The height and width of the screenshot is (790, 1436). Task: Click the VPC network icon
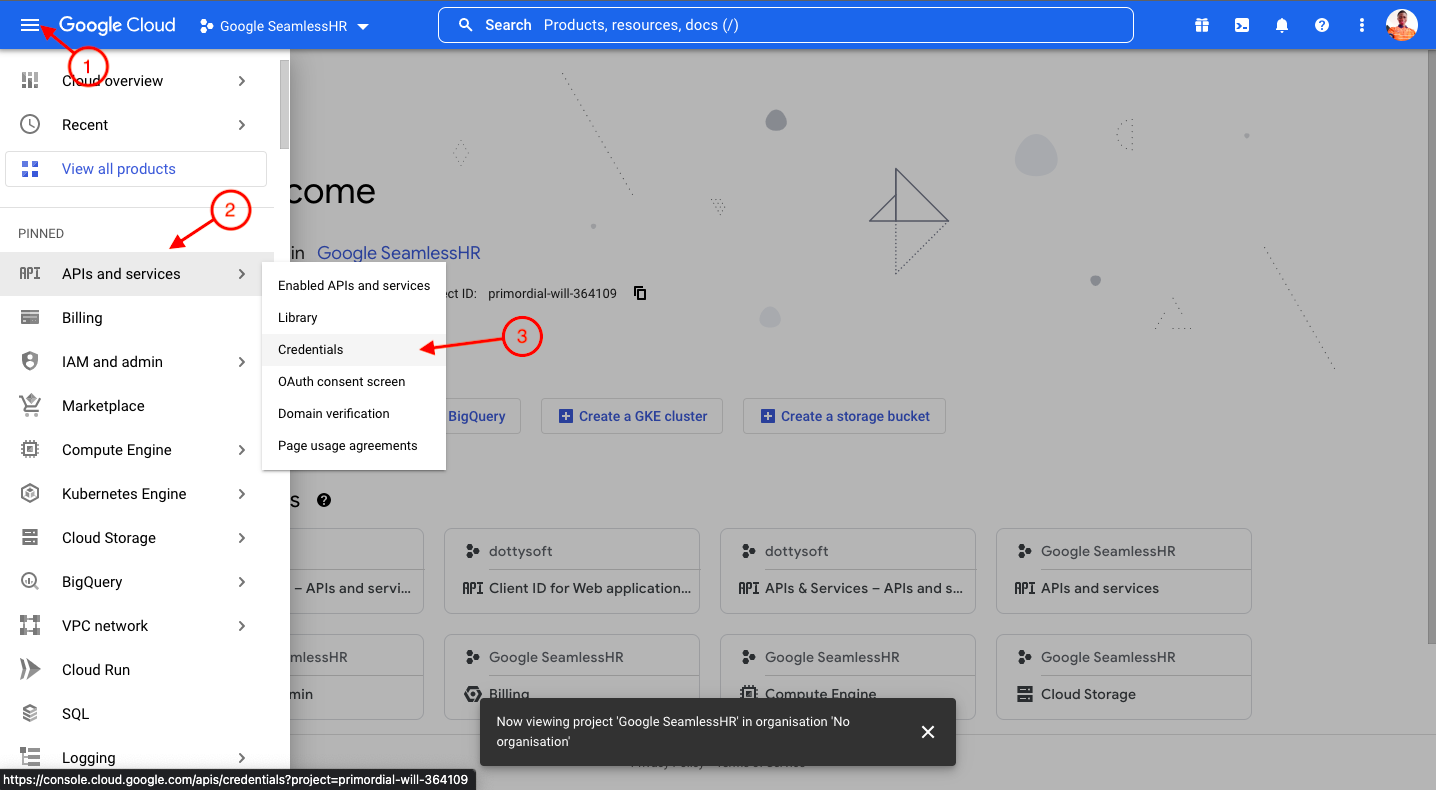[x=30, y=626]
